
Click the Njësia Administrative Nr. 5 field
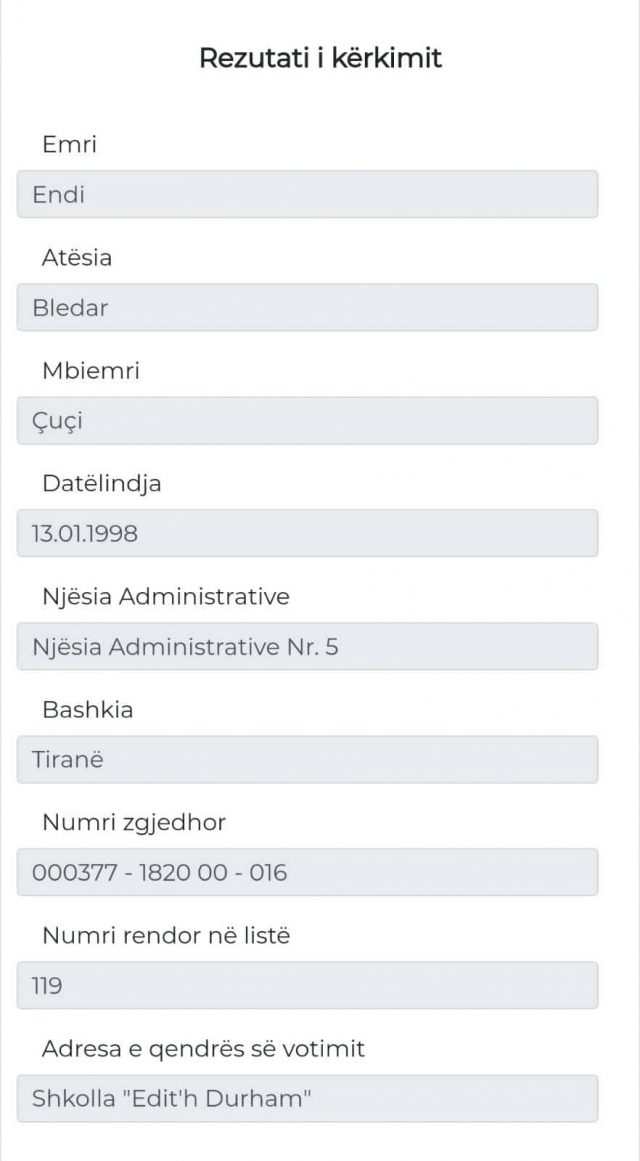pyautogui.click(x=307, y=646)
